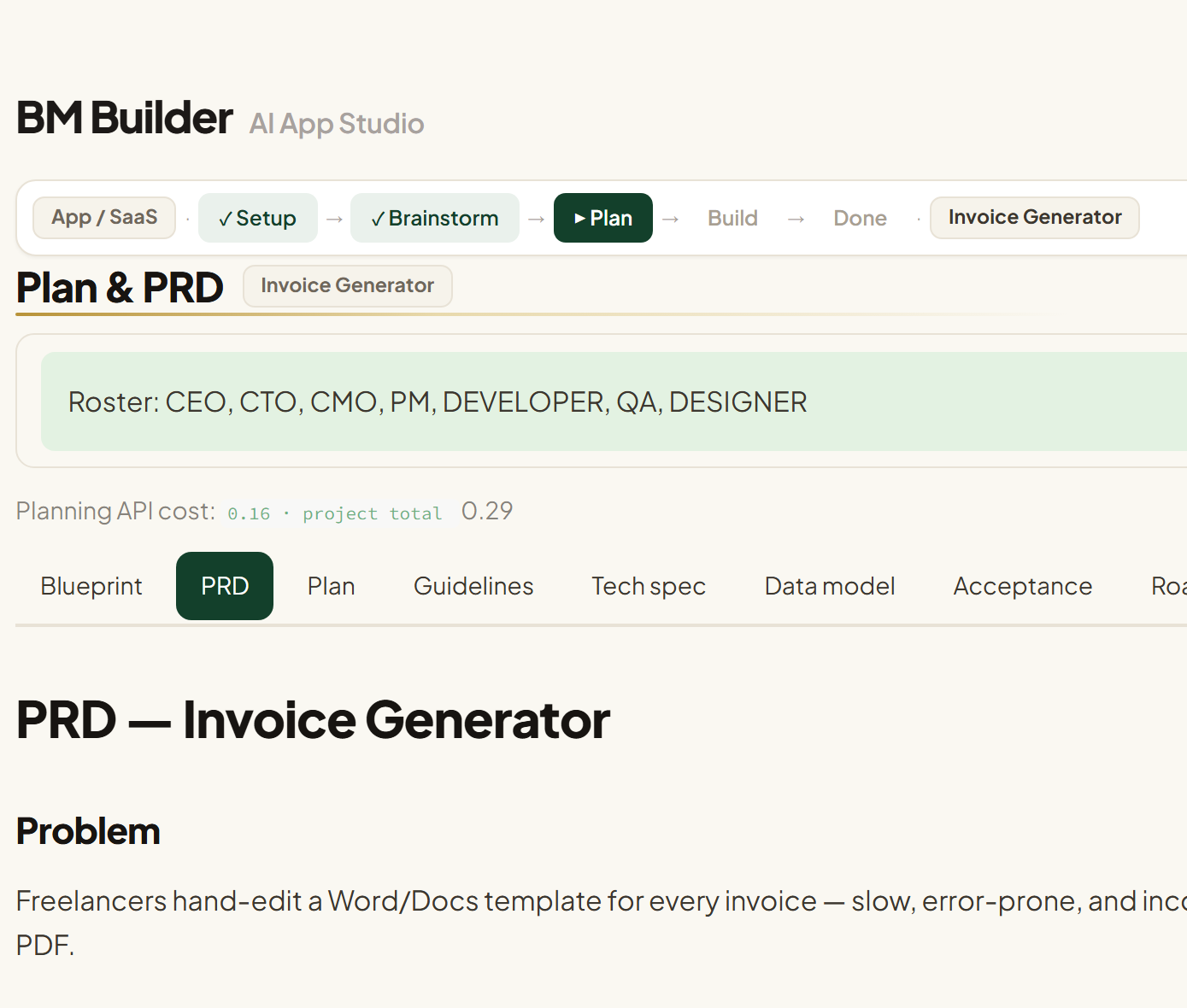Open the completed Brainstorm step
This screenshot has width=1187, height=1008.
(435, 218)
